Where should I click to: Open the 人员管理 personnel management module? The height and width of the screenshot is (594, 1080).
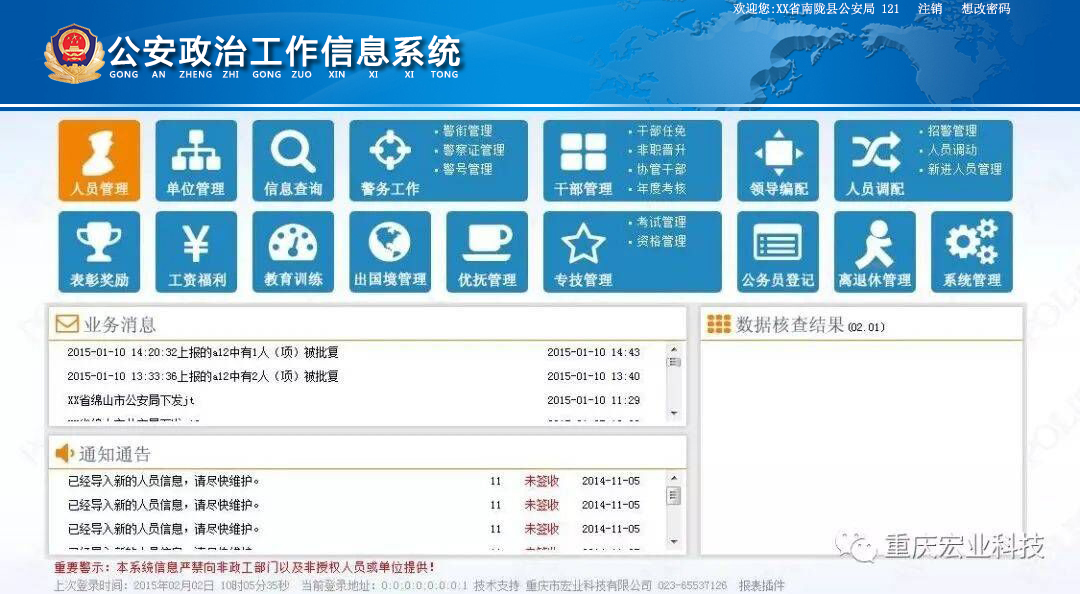[x=99, y=161]
